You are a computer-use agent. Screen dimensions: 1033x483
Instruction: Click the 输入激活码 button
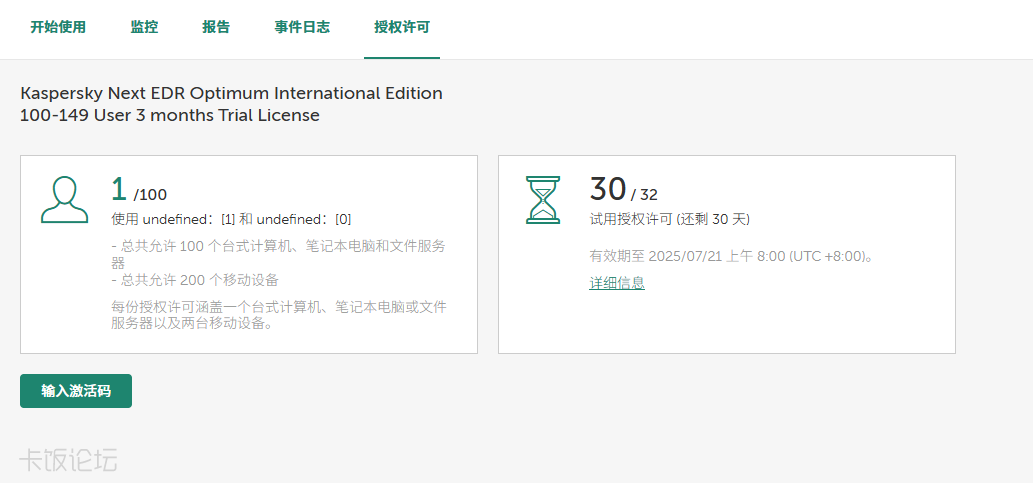point(76,391)
